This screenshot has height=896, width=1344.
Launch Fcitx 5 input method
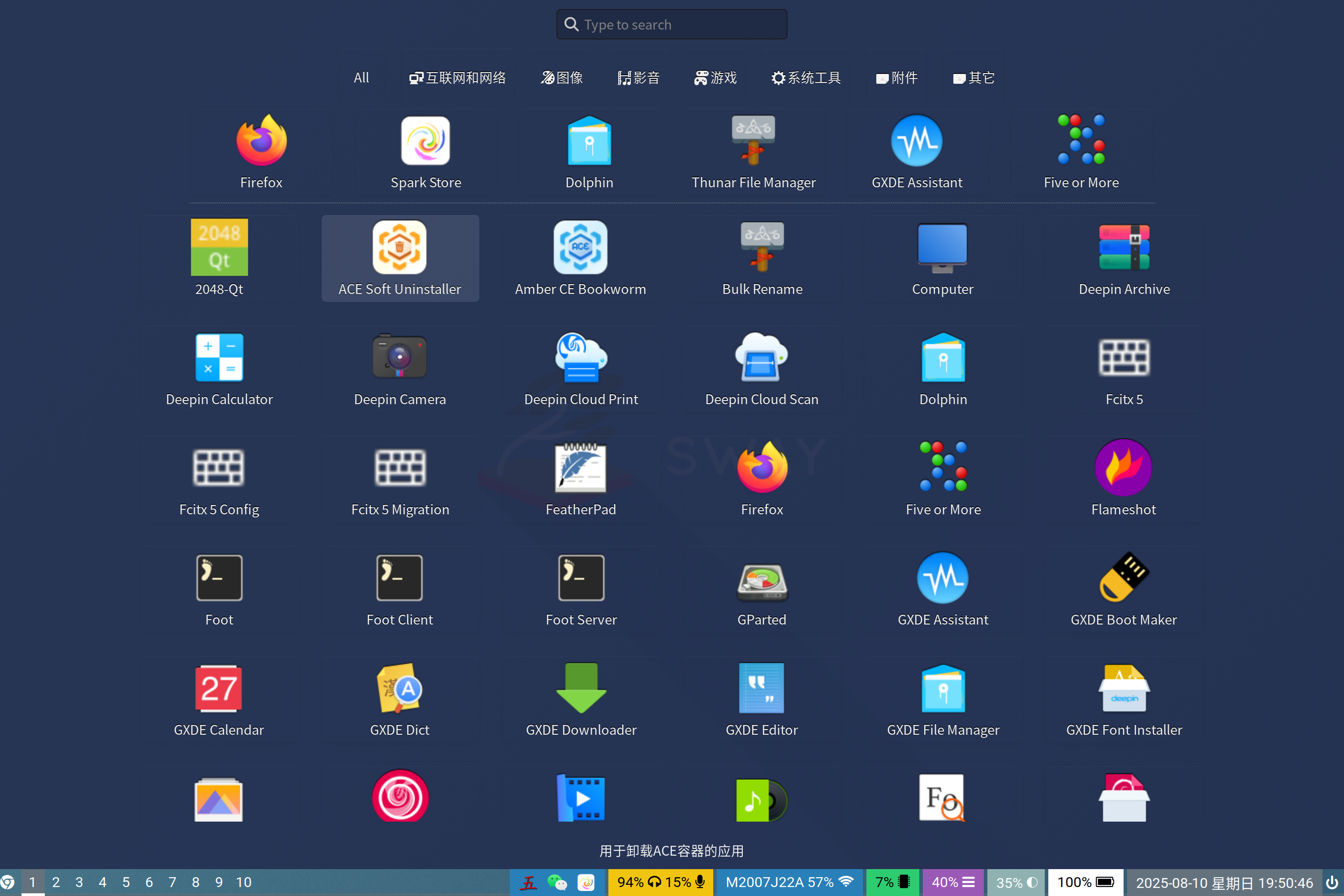coord(1124,369)
